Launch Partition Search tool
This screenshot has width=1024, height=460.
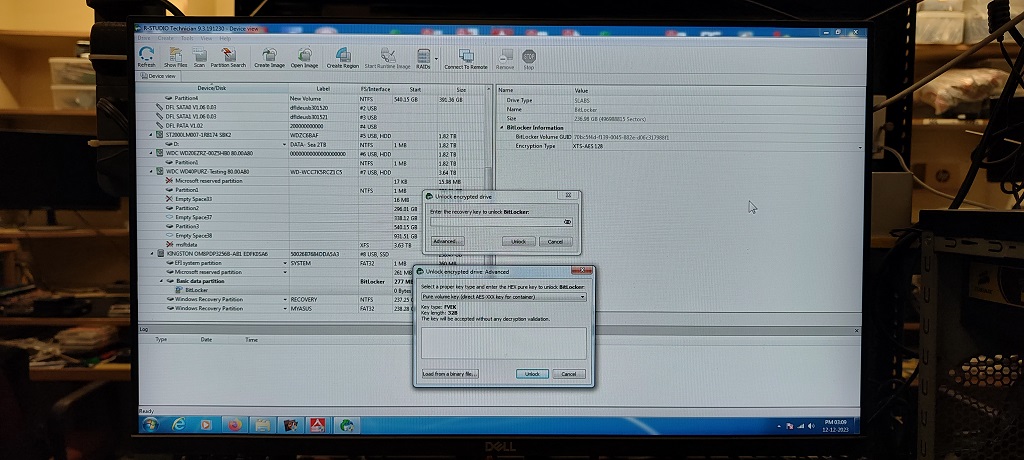coord(229,58)
